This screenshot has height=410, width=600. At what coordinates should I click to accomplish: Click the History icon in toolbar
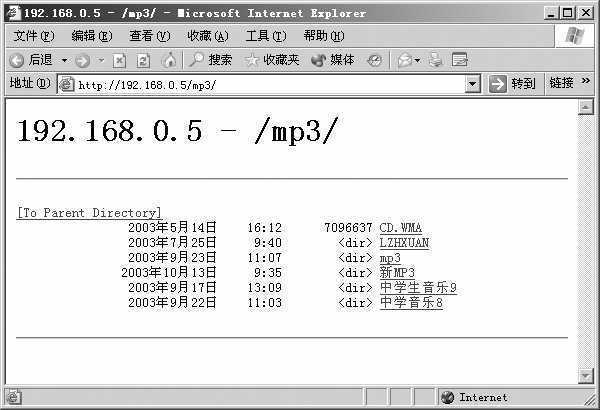point(374,60)
